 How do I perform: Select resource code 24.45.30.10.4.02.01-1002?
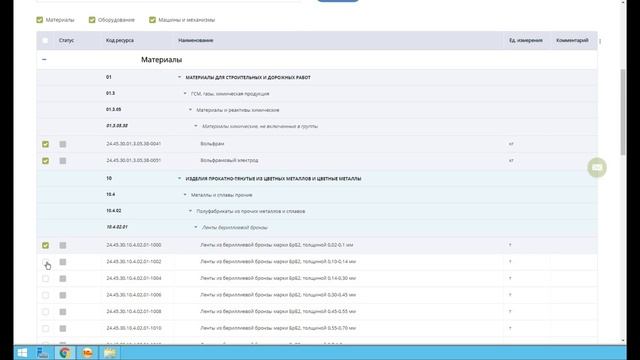coord(133,262)
